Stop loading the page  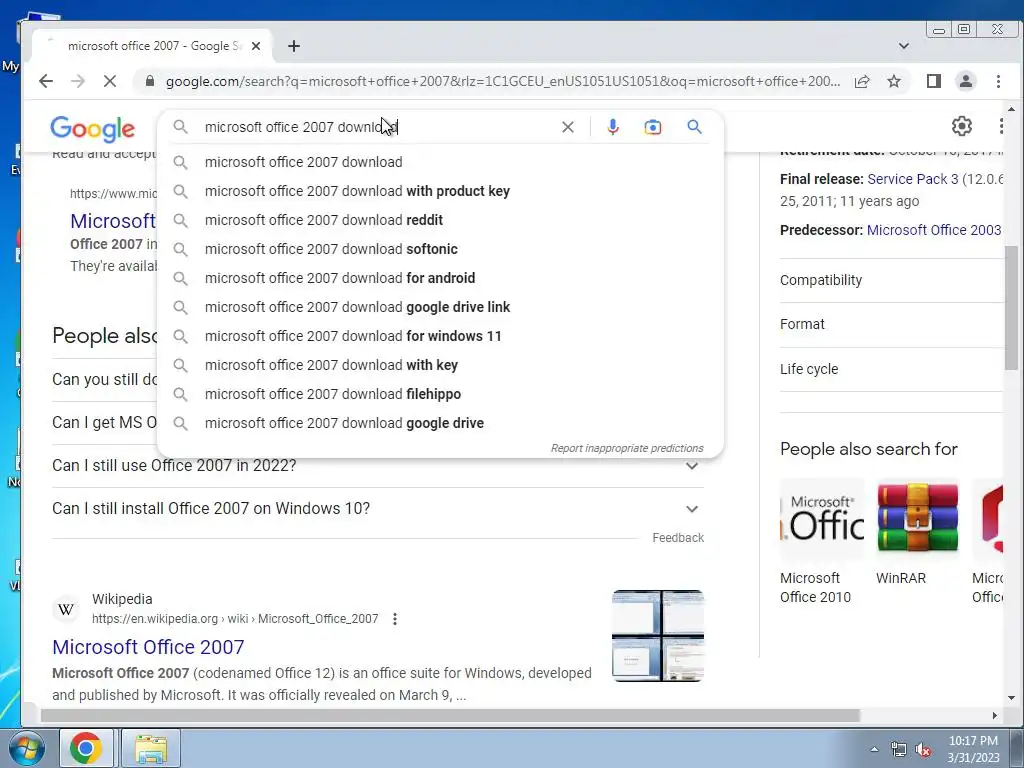coord(110,81)
